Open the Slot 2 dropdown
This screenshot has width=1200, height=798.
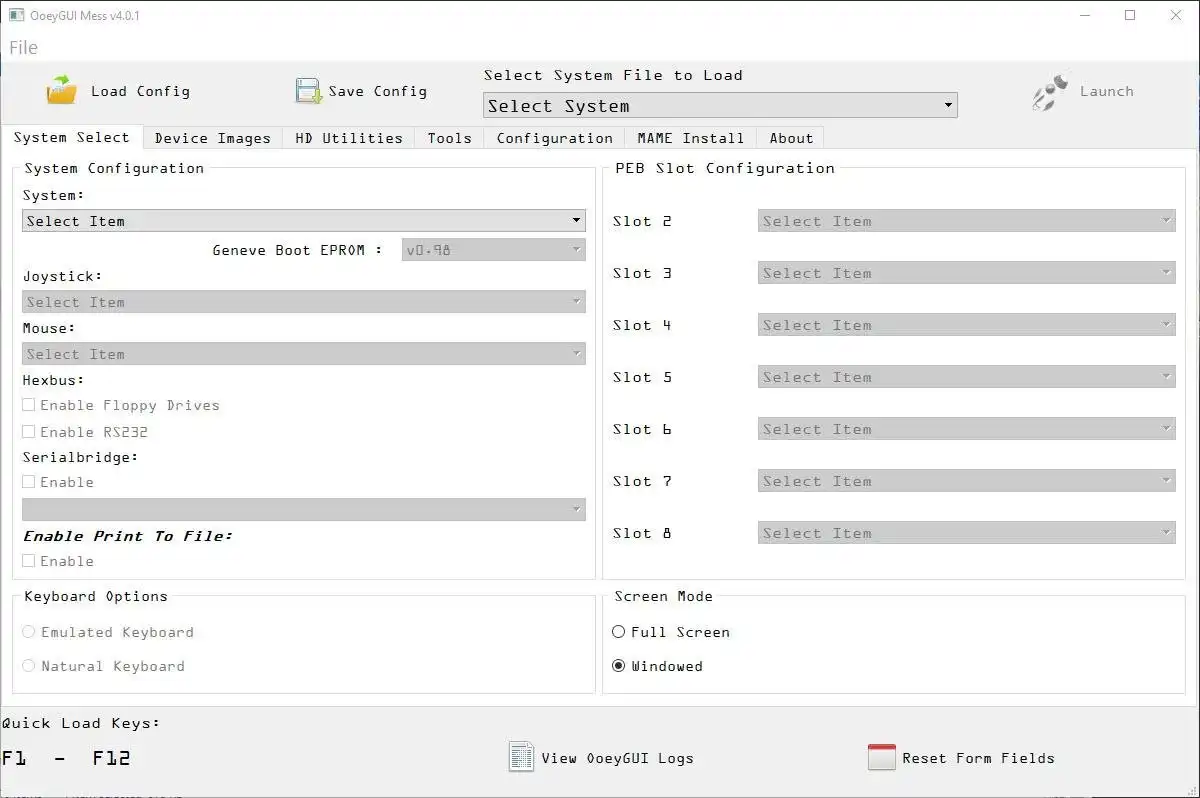[x=967, y=221]
